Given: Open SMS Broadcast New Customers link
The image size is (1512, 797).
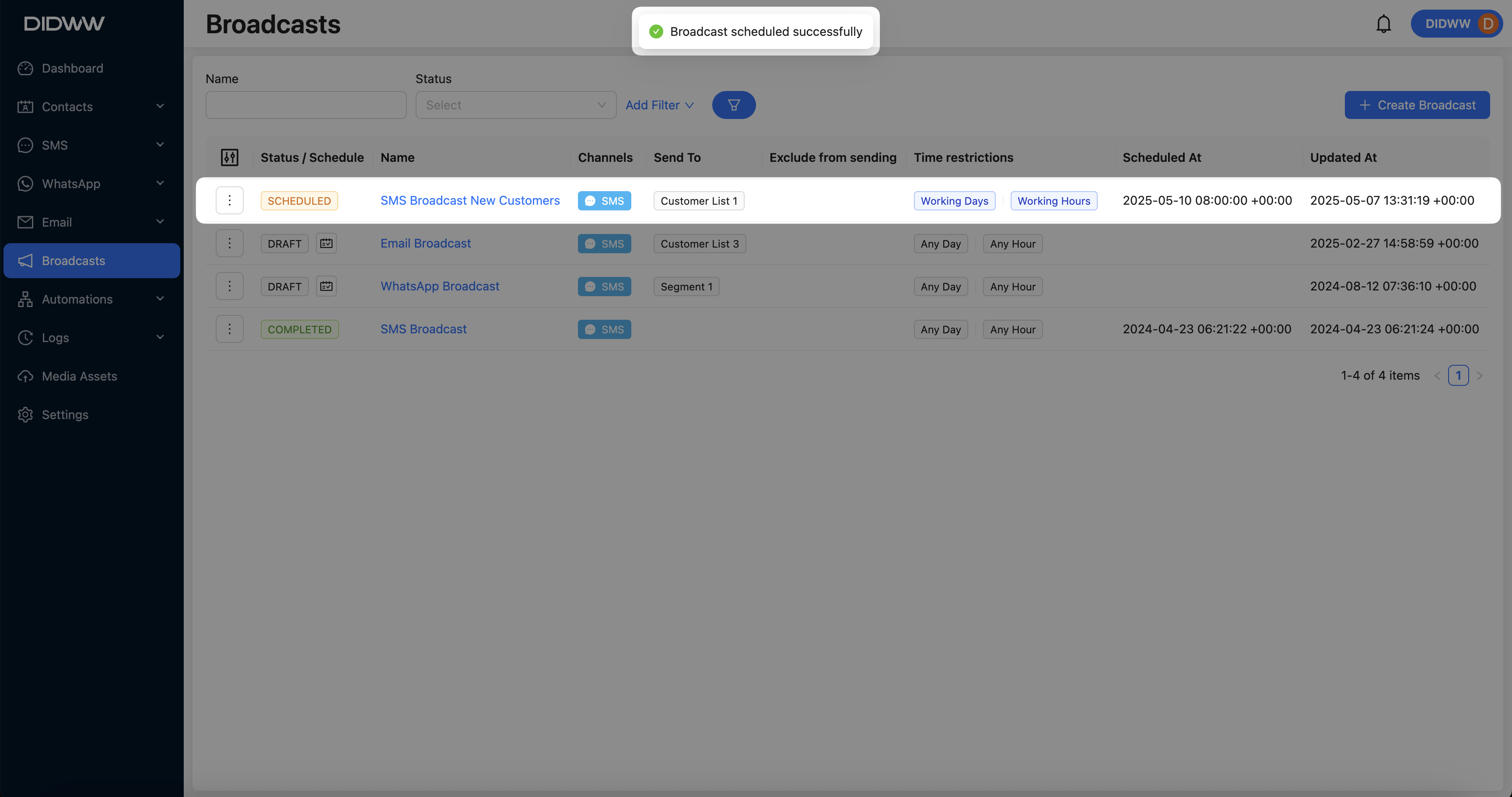Looking at the screenshot, I should coord(469,201).
